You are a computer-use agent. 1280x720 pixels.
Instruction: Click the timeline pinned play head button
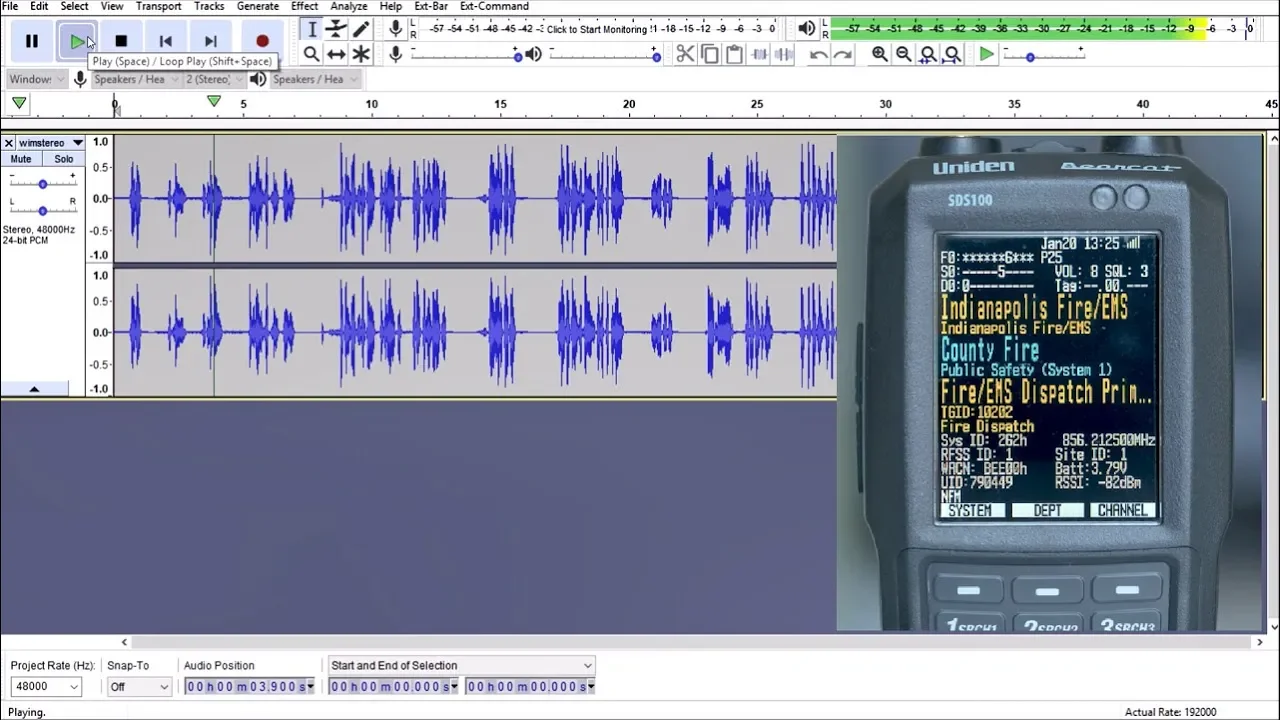(19, 103)
